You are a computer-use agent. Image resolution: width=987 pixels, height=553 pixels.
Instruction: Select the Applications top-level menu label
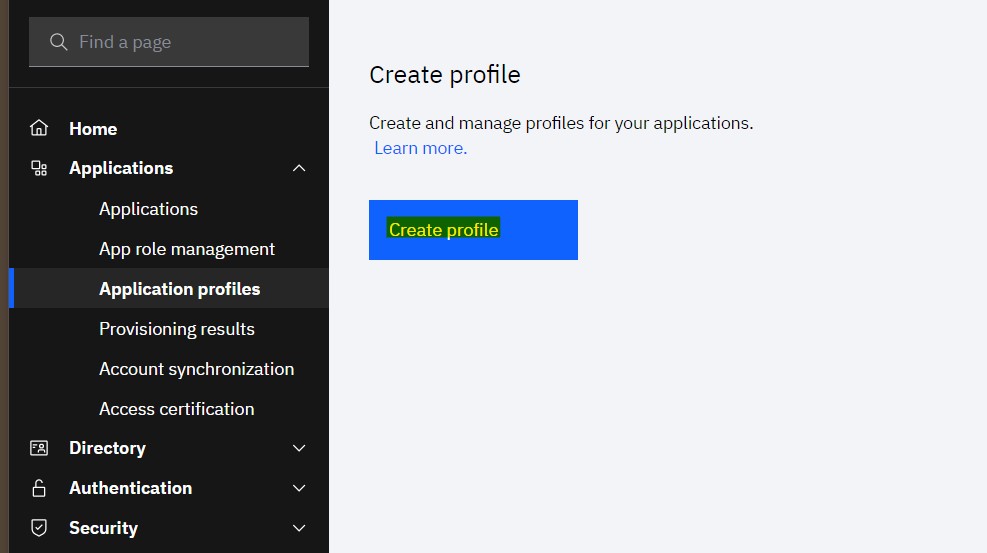point(121,168)
